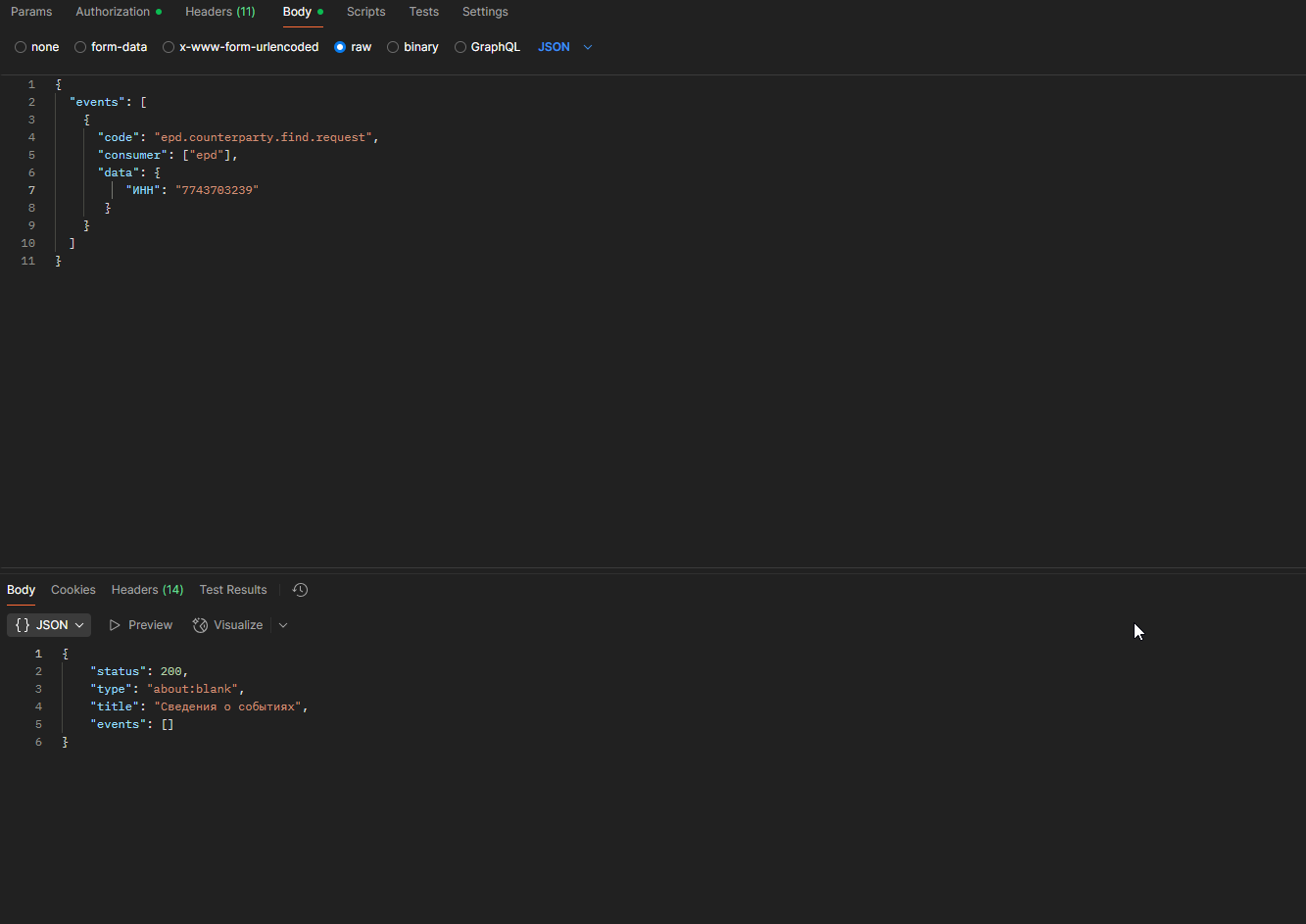
Task: Click the "events" key in response body
Action: point(119,724)
